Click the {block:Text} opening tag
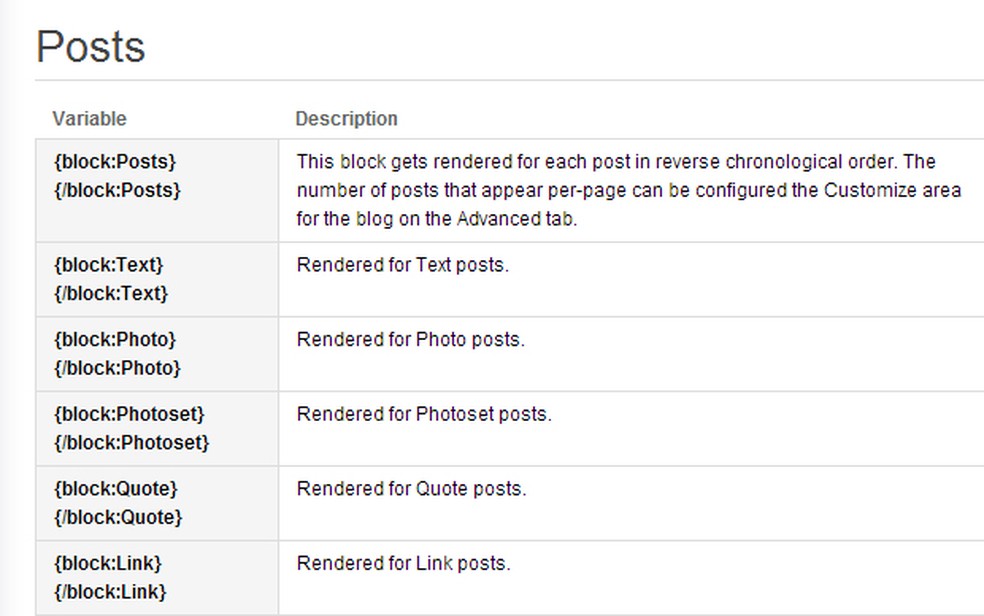The height and width of the screenshot is (616, 984). 109,265
